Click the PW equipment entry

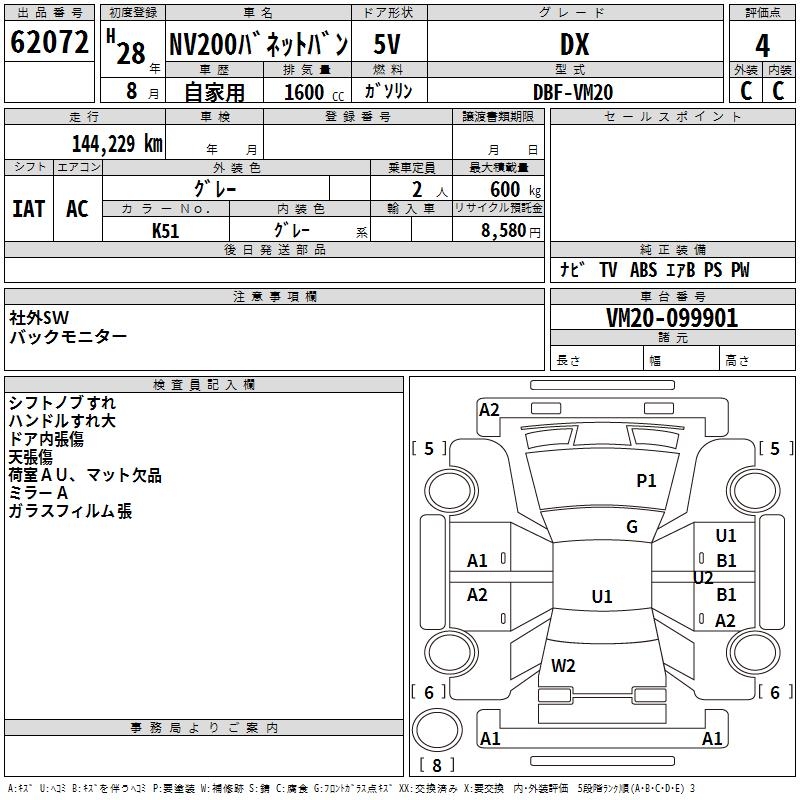pyautogui.click(x=740, y=270)
